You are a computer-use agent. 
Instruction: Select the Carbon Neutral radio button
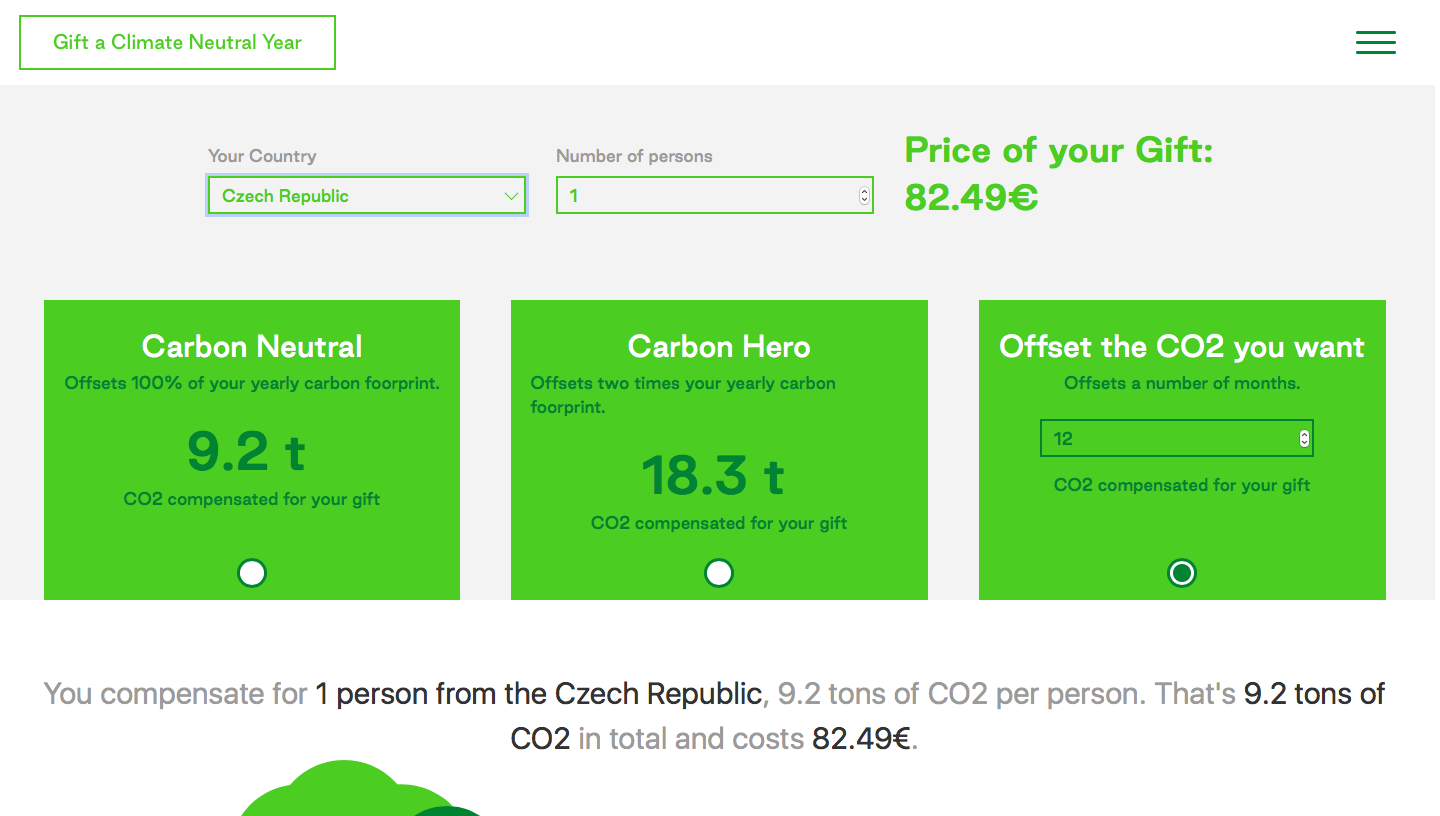click(252, 573)
